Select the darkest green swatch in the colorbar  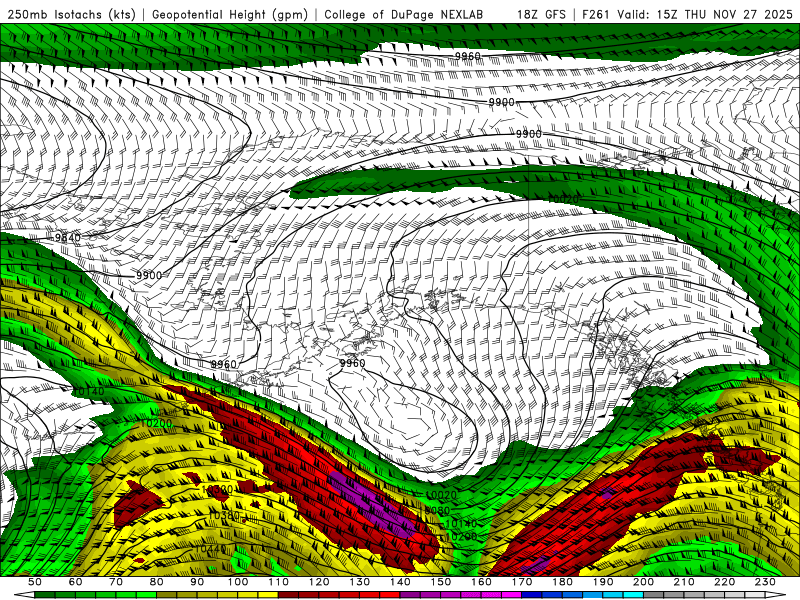tap(45, 595)
